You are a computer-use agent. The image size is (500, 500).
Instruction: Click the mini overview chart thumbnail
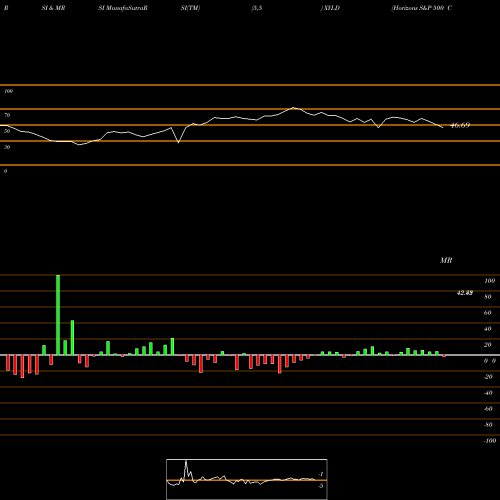(x=247, y=479)
